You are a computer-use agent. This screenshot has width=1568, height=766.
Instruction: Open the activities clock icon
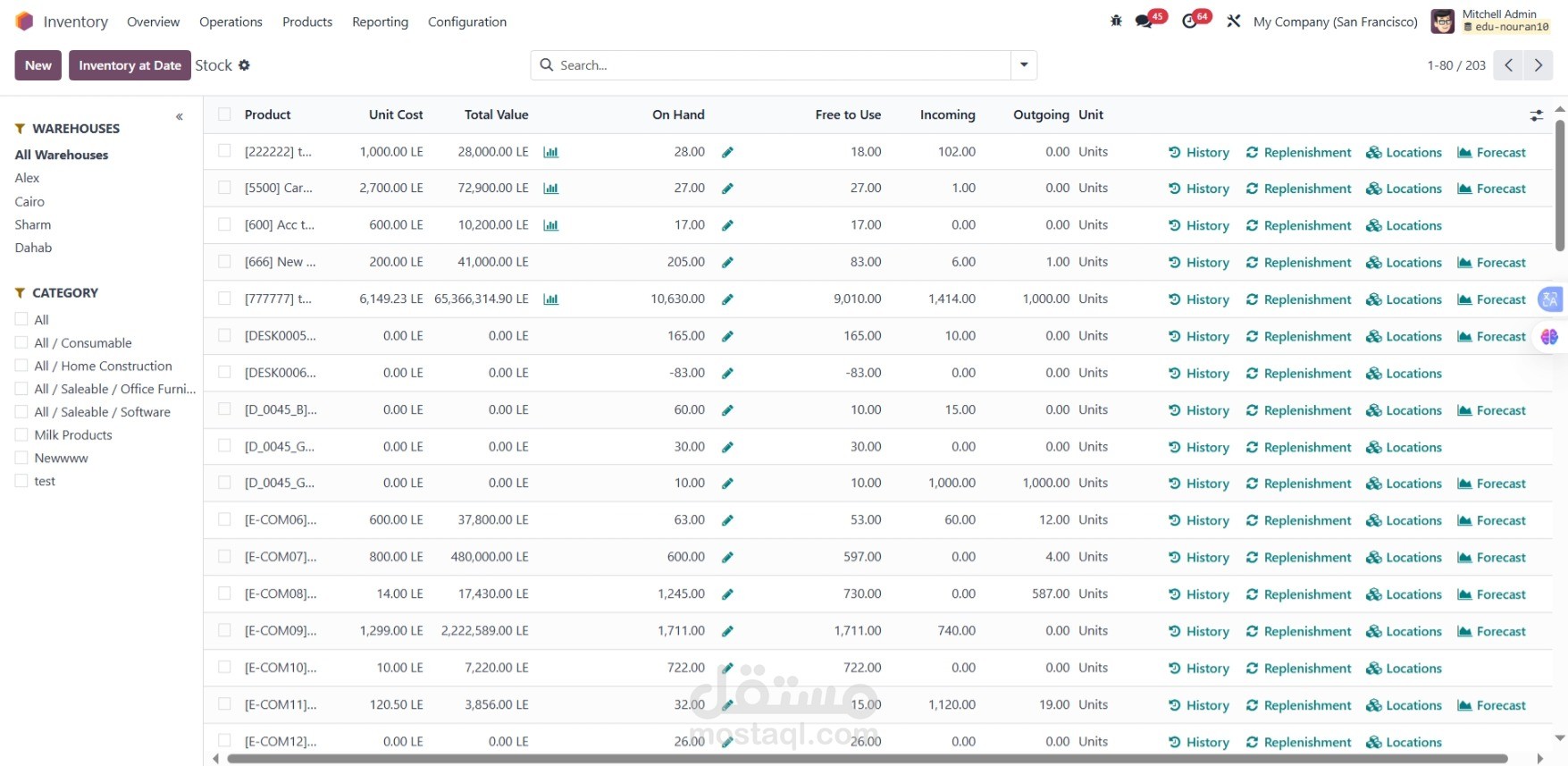(x=1189, y=21)
